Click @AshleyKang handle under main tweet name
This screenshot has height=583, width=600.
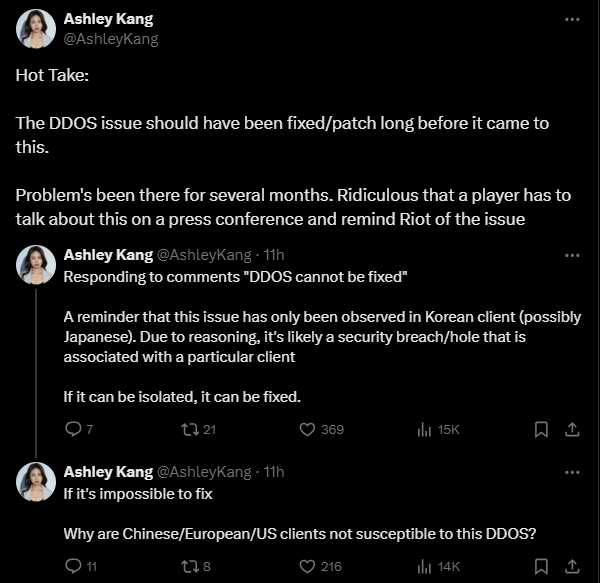110,39
